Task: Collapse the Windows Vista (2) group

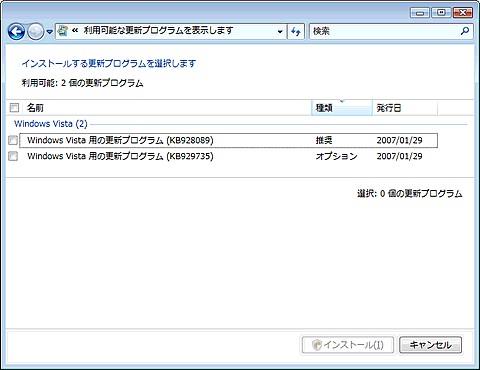Action: tap(51, 124)
